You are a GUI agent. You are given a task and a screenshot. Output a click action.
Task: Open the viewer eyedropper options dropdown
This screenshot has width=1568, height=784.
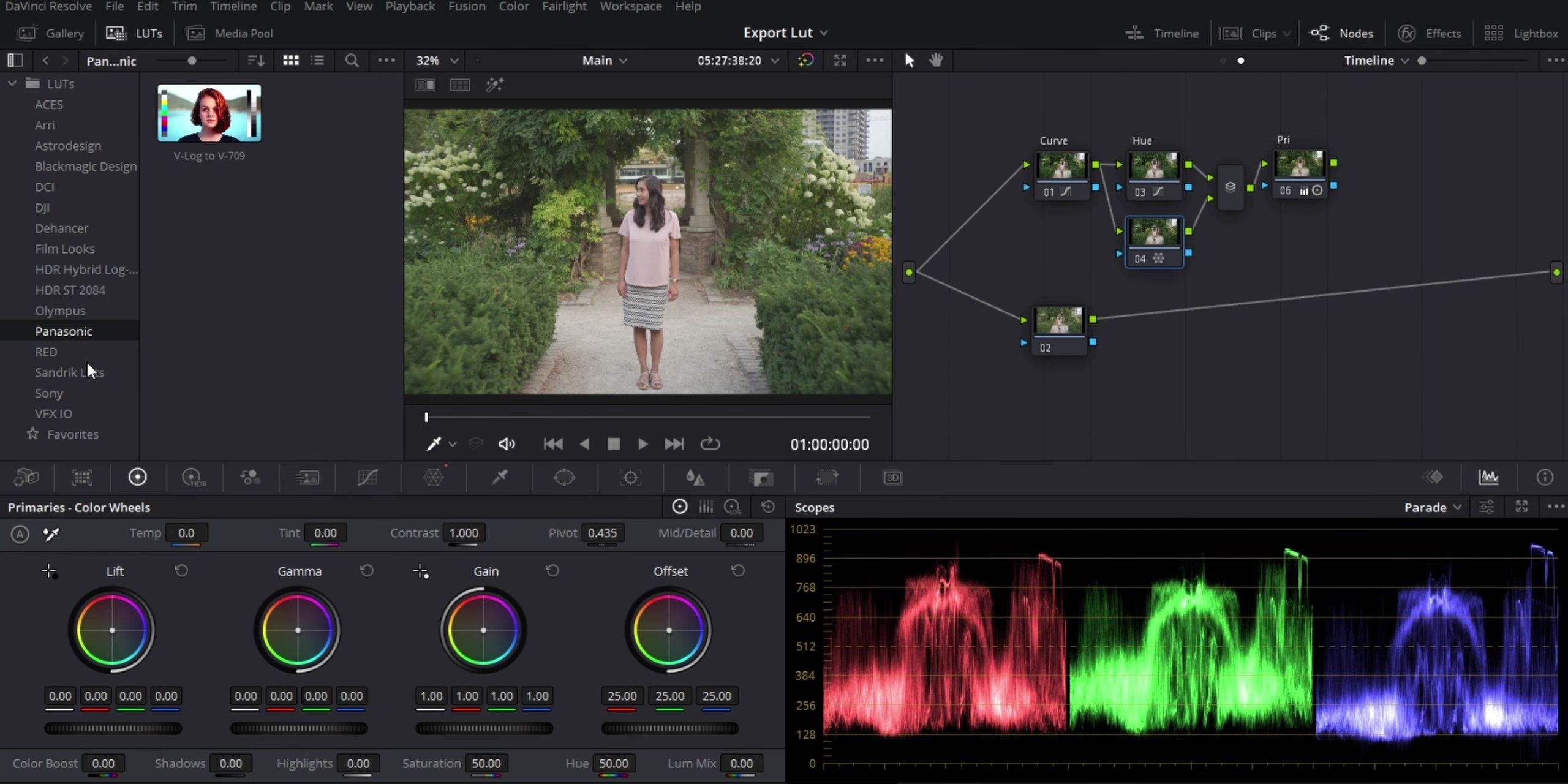tap(453, 444)
